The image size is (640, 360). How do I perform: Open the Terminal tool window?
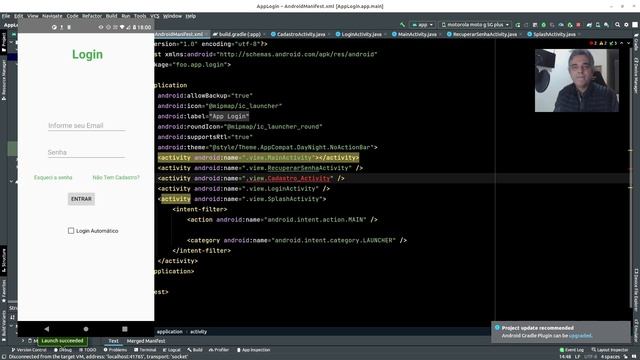pyautogui.click(x=145, y=350)
